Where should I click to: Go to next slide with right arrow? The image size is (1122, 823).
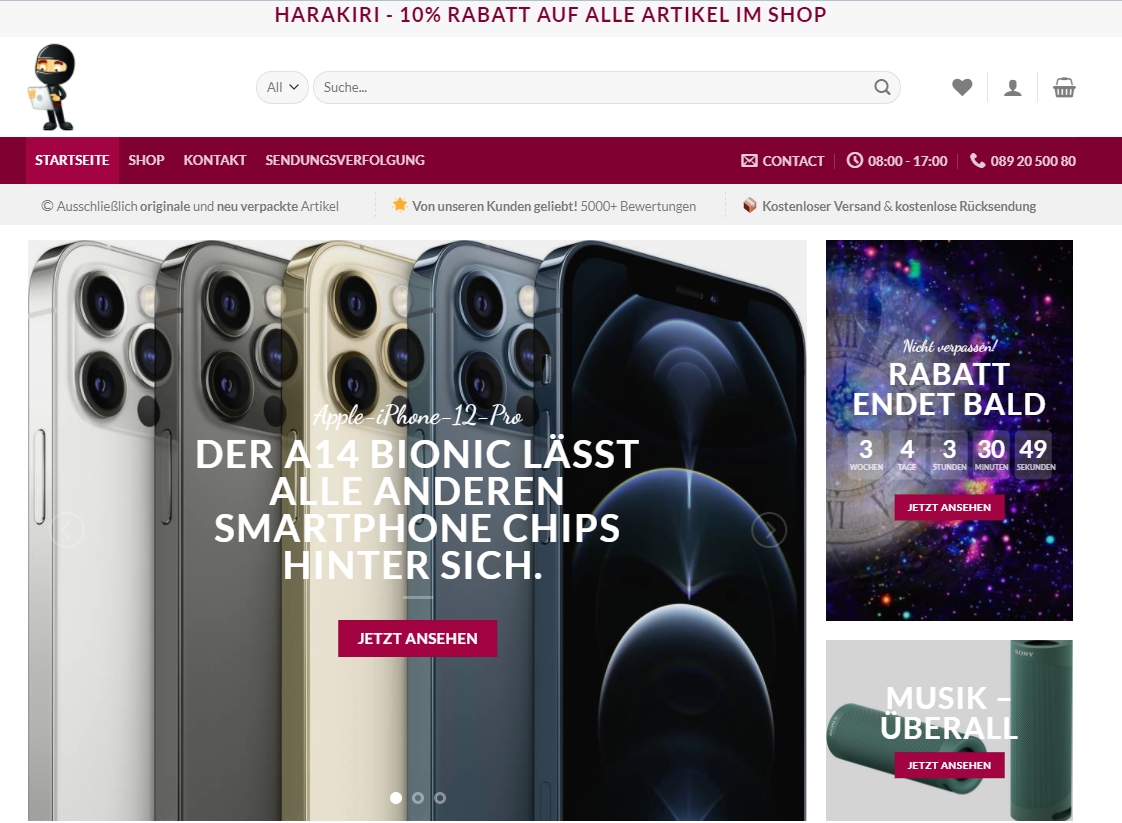point(769,530)
